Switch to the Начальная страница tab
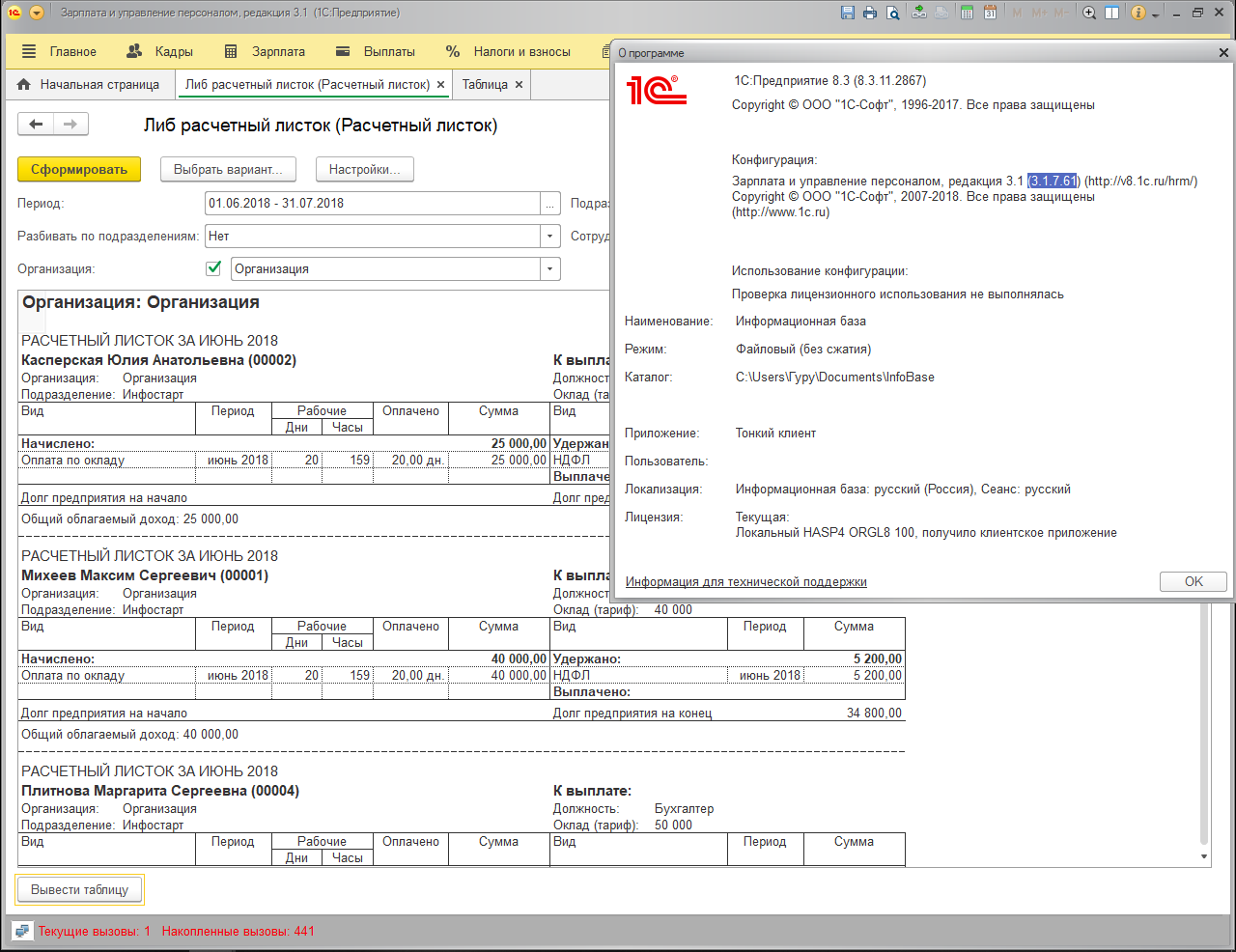 click(89, 84)
